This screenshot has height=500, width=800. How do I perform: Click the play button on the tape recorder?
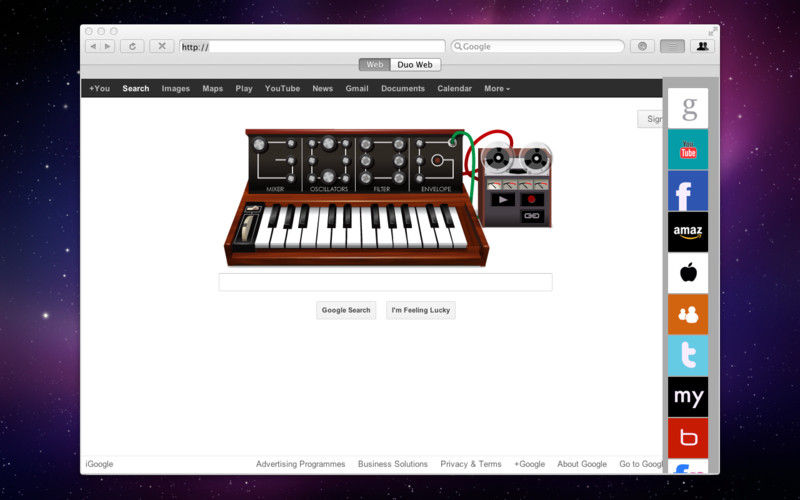tap(503, 200)
